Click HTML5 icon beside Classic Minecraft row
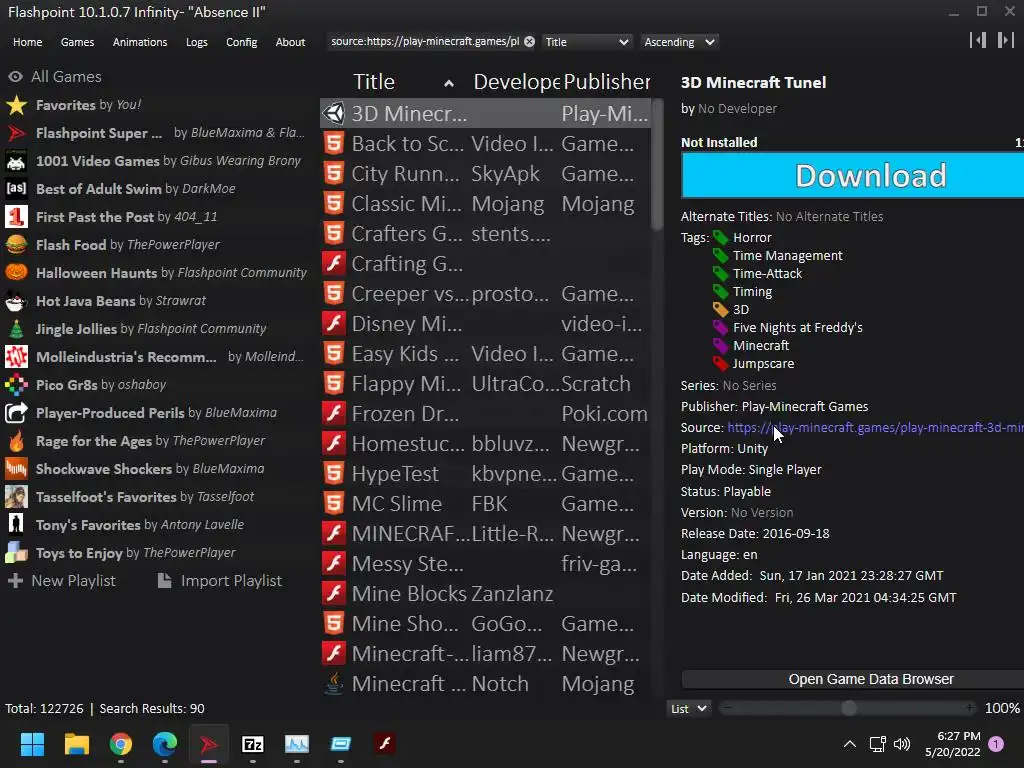Viewport: 1024px width, 768px height. [334, 203]
